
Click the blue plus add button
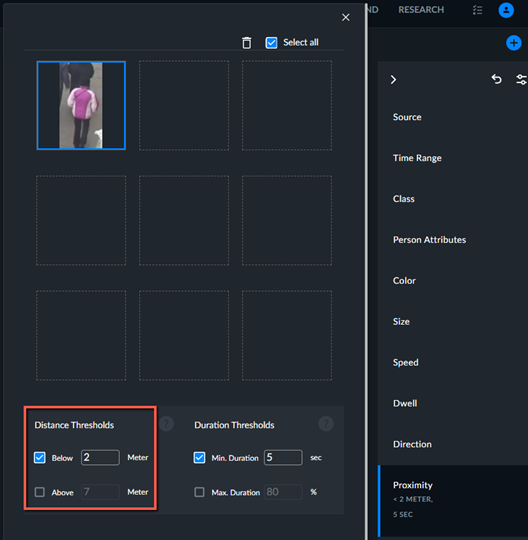click(514, 43)
